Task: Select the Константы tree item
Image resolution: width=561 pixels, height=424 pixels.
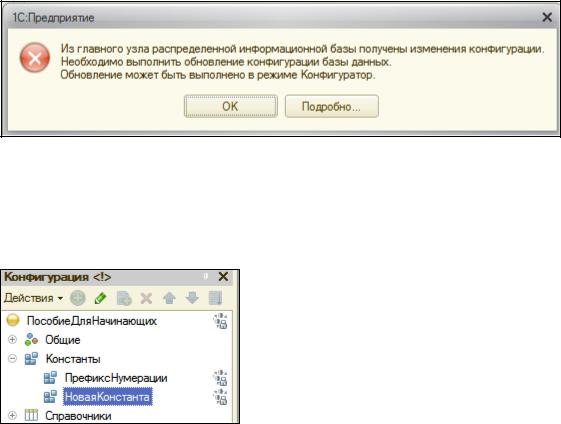Action: (x=73, y=359)
